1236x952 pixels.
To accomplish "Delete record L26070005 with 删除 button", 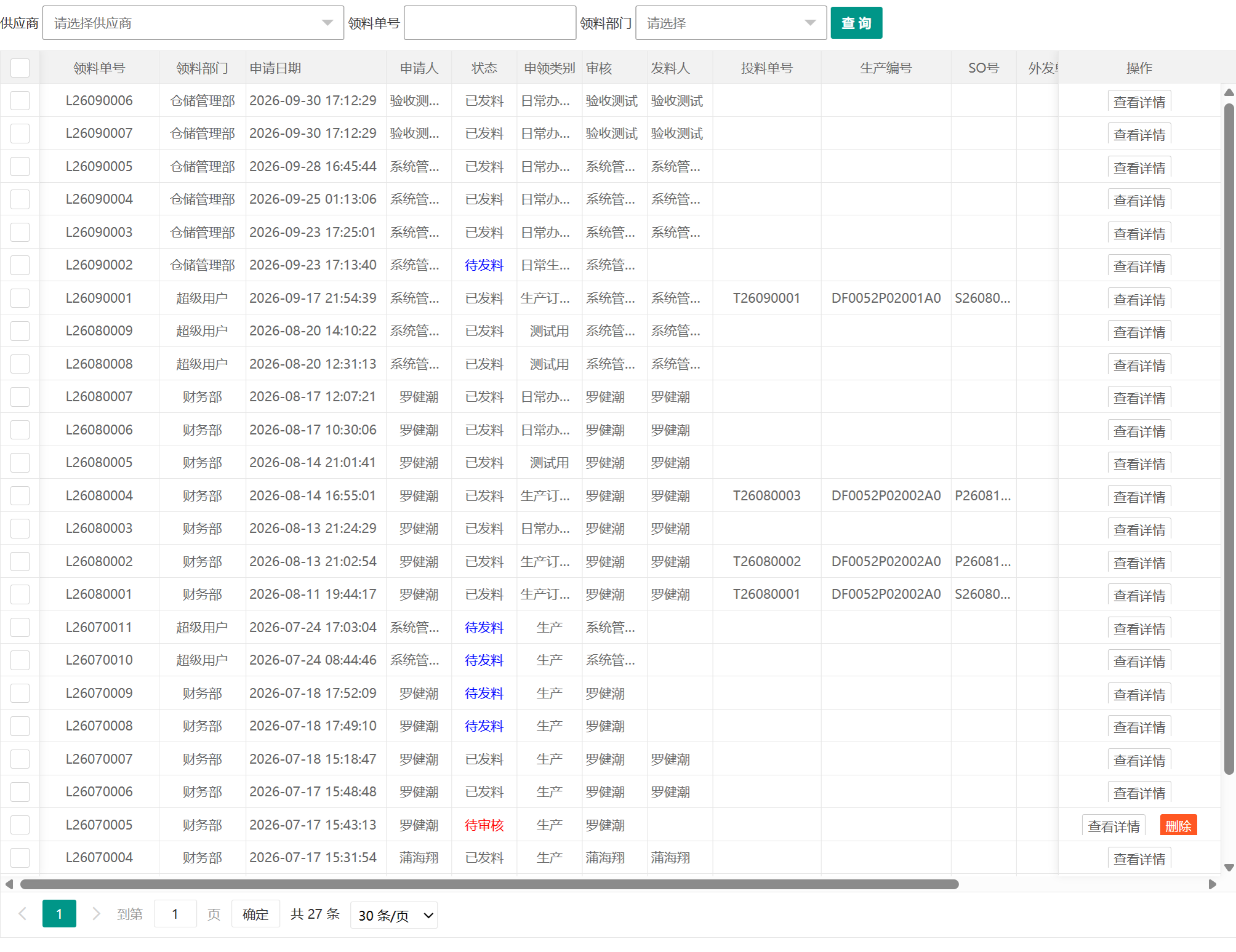I will 1178,825.
